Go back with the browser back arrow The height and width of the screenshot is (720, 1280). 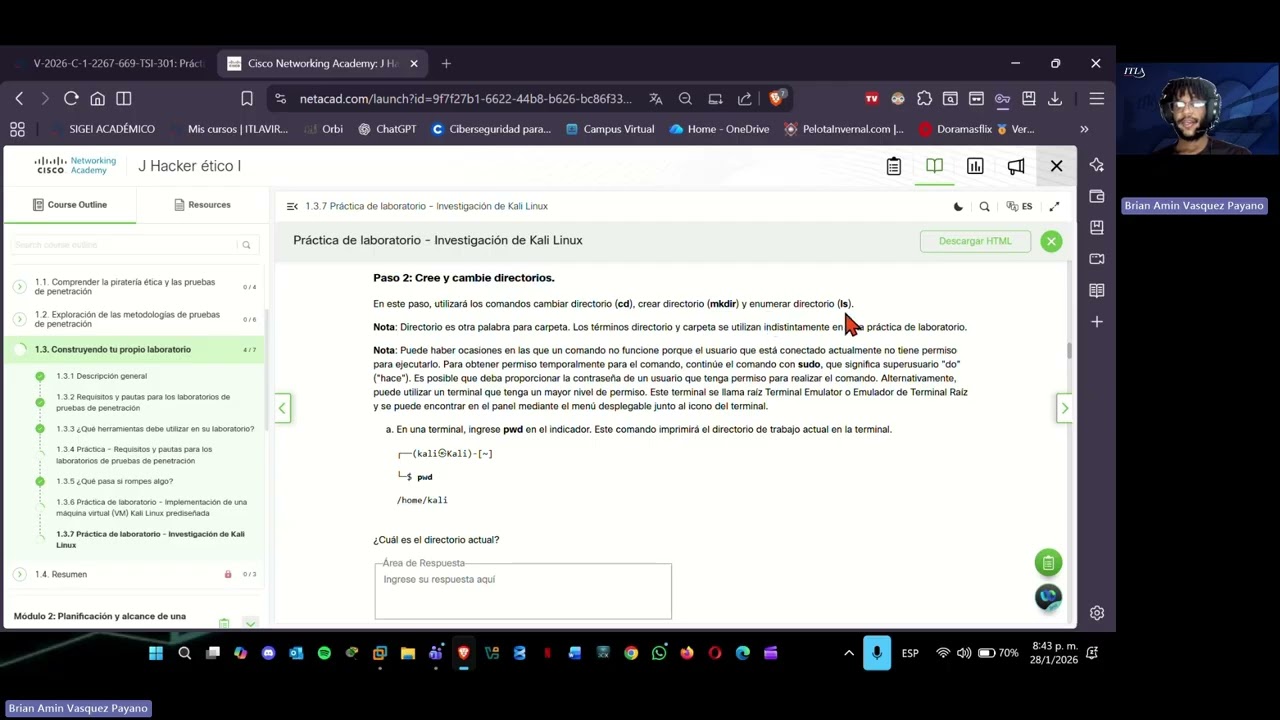pos(19,99)
